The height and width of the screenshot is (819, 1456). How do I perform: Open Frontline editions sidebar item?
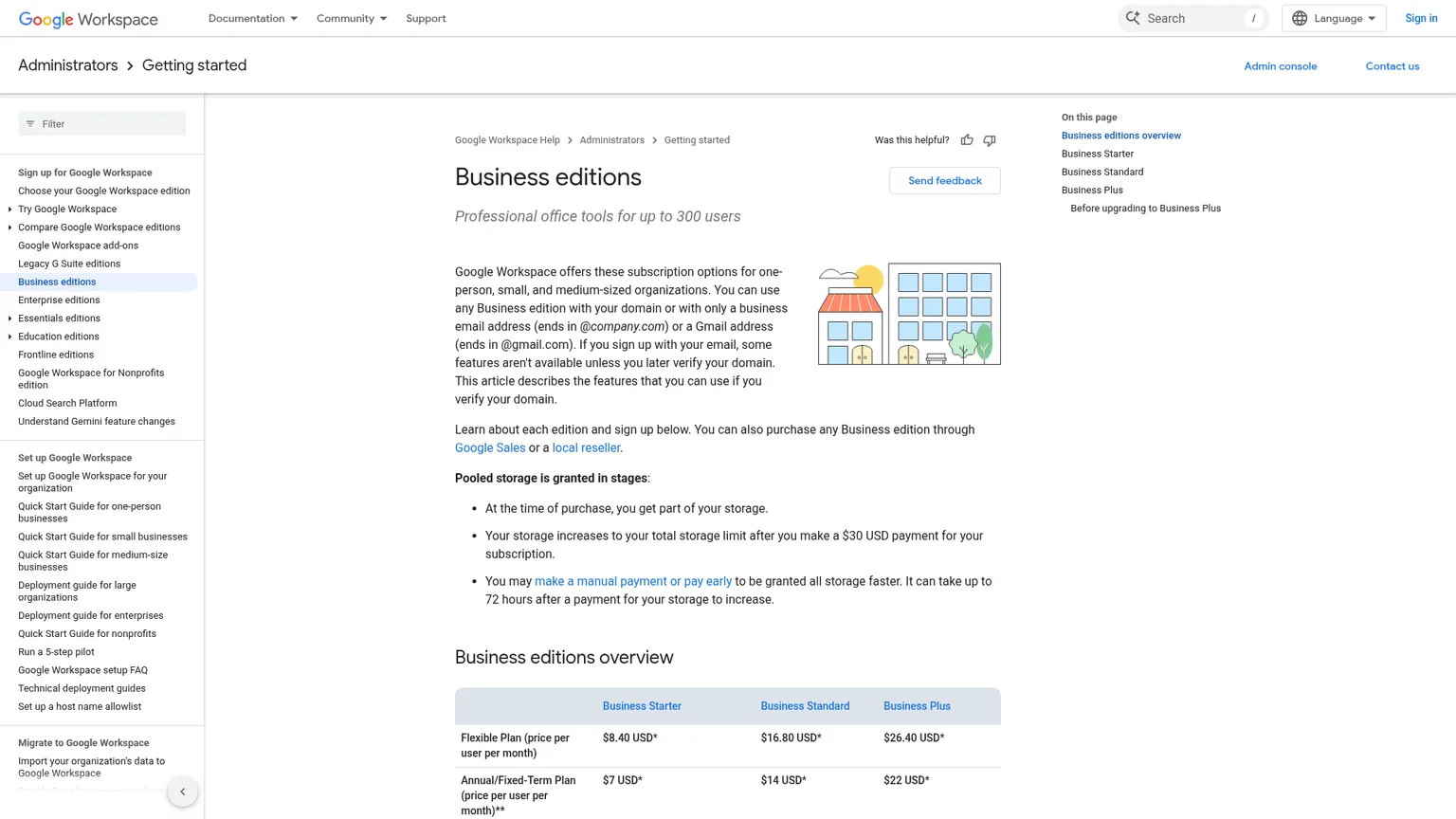(x=56, y=355)
